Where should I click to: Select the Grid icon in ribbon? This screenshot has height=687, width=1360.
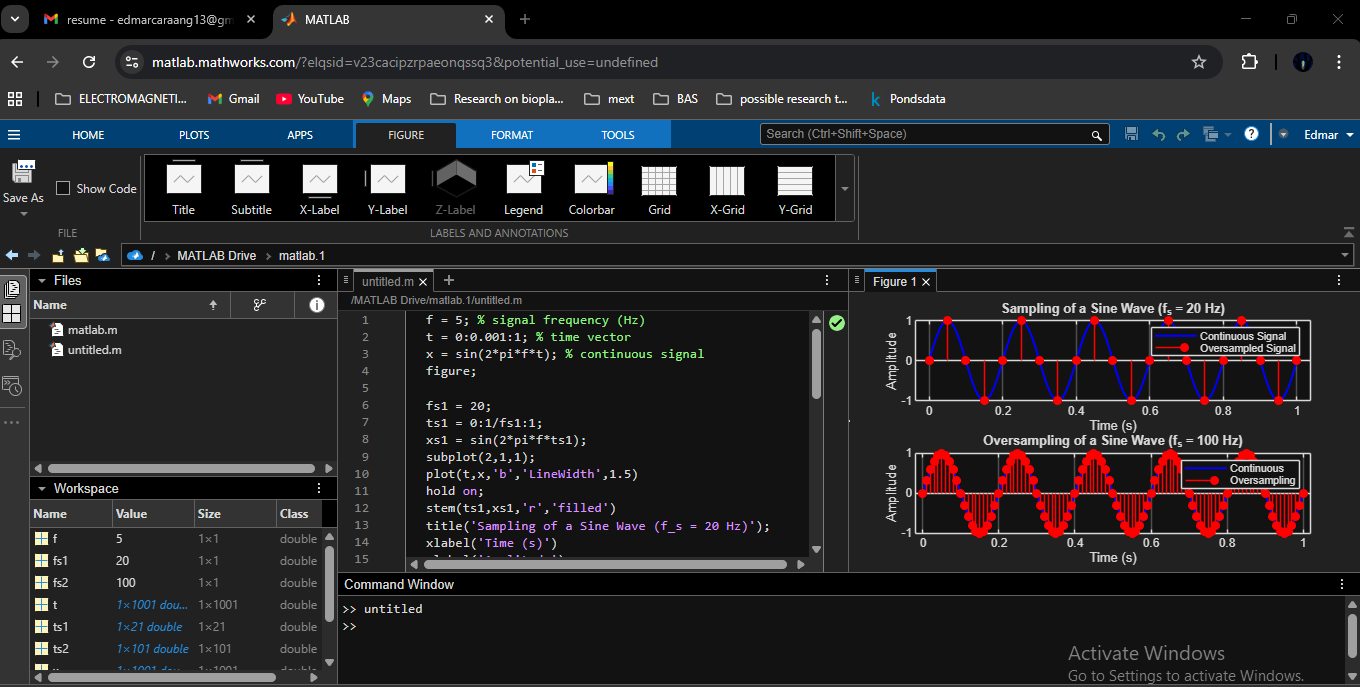(659, 188)
